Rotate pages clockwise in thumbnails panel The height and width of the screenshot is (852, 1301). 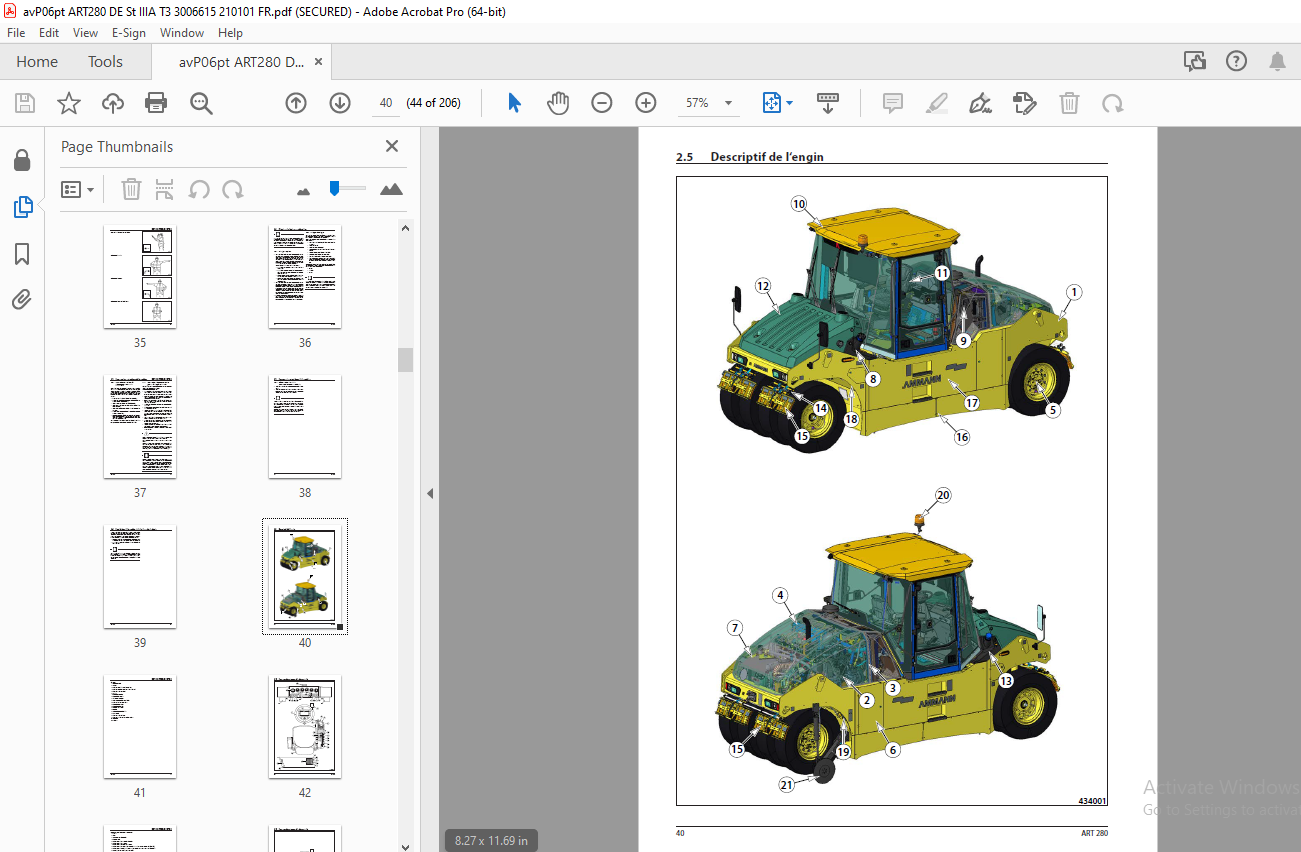click(x=233, y=189)
